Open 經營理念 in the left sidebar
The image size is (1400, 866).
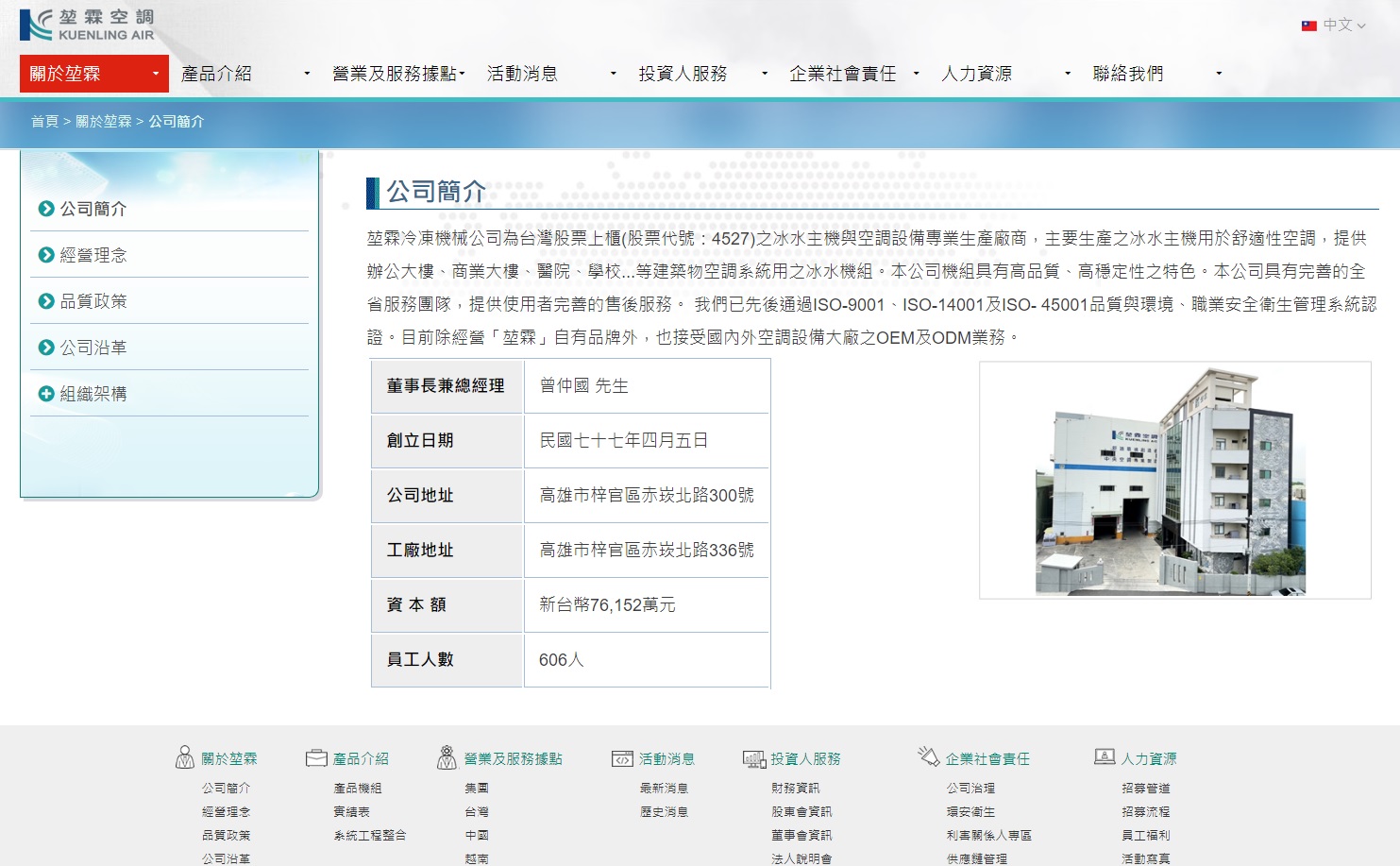click(93, 255)
